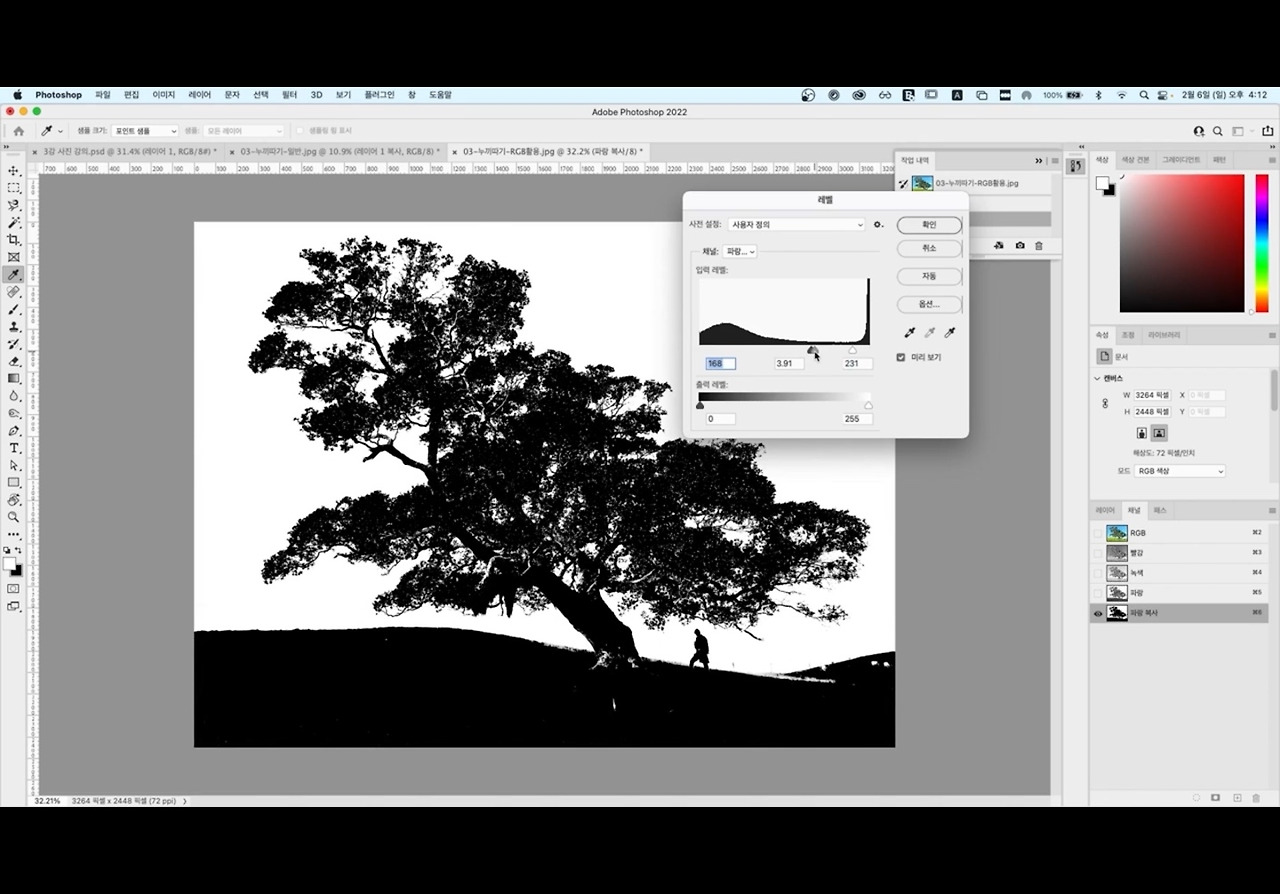Image resolution: width=1280 pixels, height=894 pixels.
Task: Open the 이미지 menu
Action: 163,95
